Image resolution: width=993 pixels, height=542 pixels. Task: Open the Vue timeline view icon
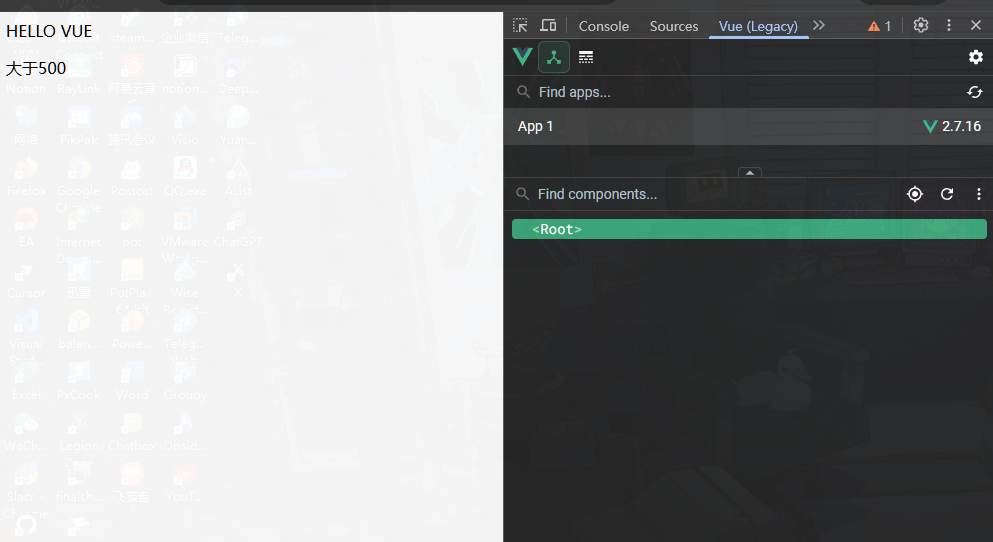click(x=586, y=58)
